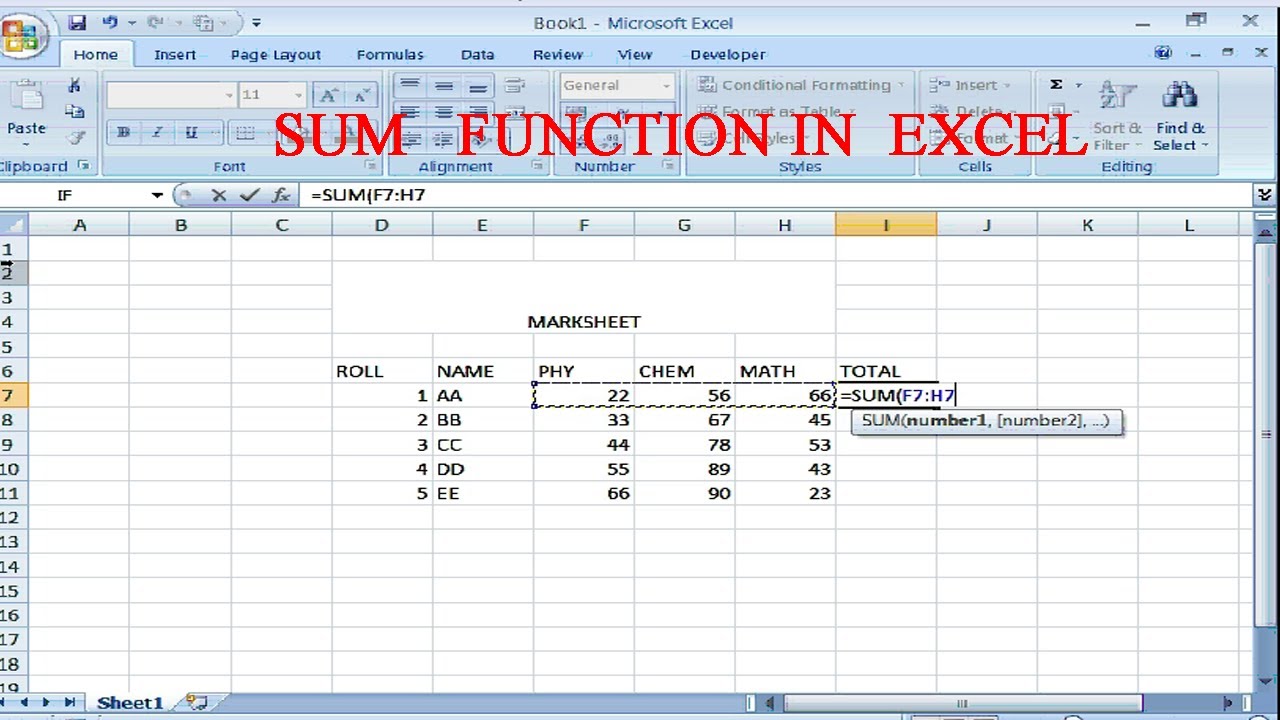1280x720 pixels.
Task: Click the Grow Font icon
Action: click(327, 95)
